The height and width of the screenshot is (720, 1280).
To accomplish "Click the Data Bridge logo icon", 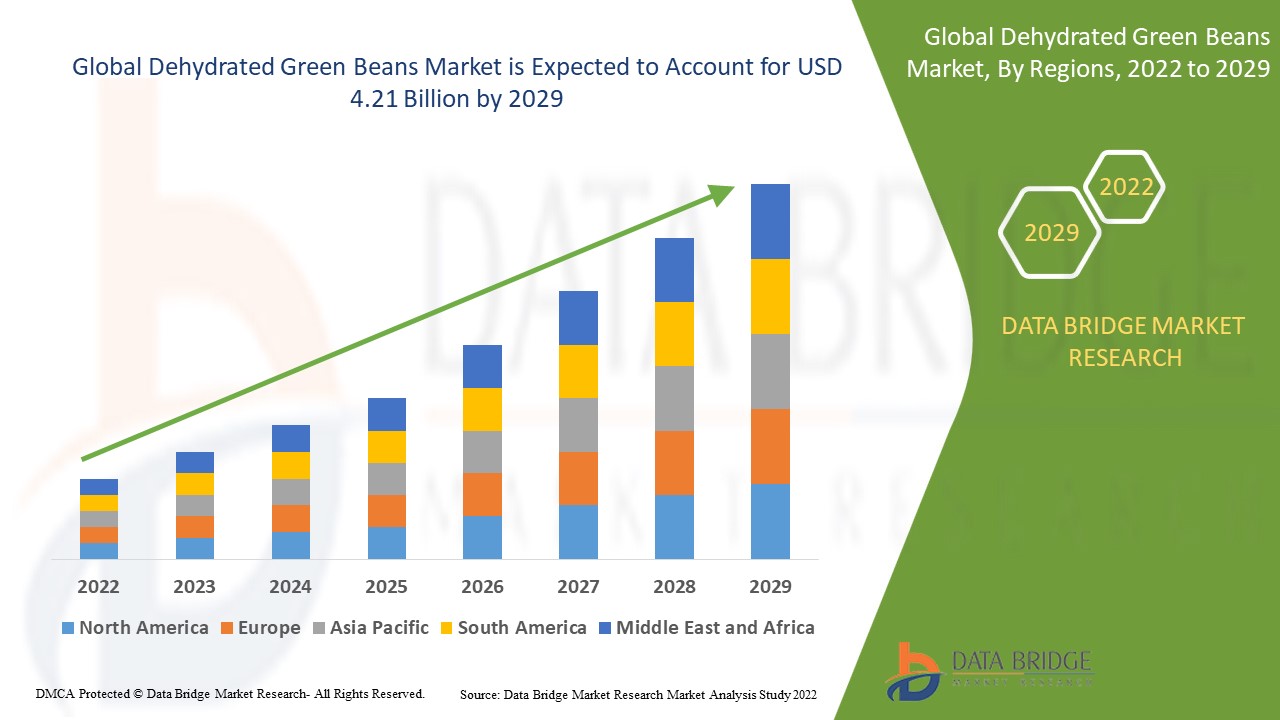I will click(913, 671).
